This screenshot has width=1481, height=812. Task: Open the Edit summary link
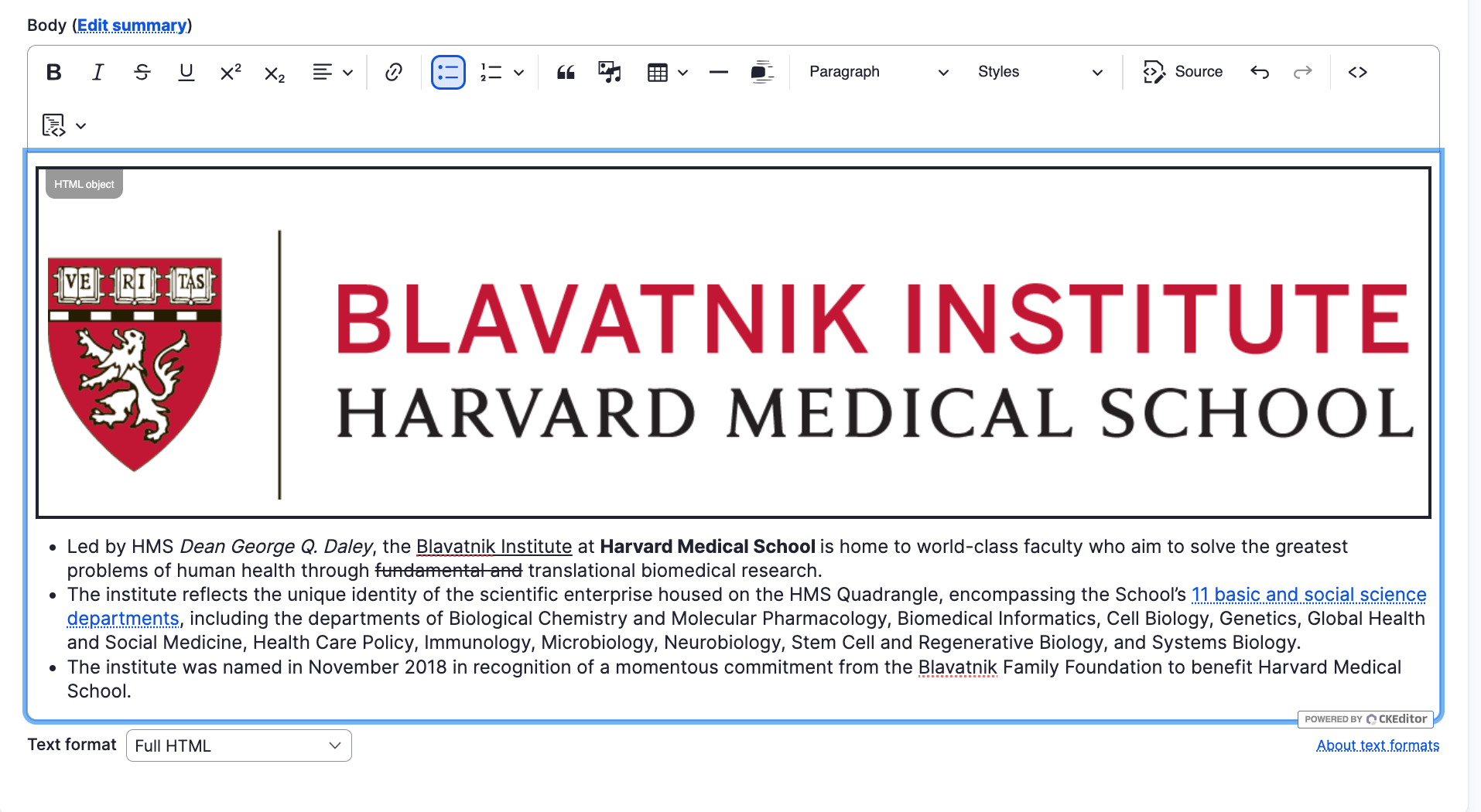coord(132,26)
